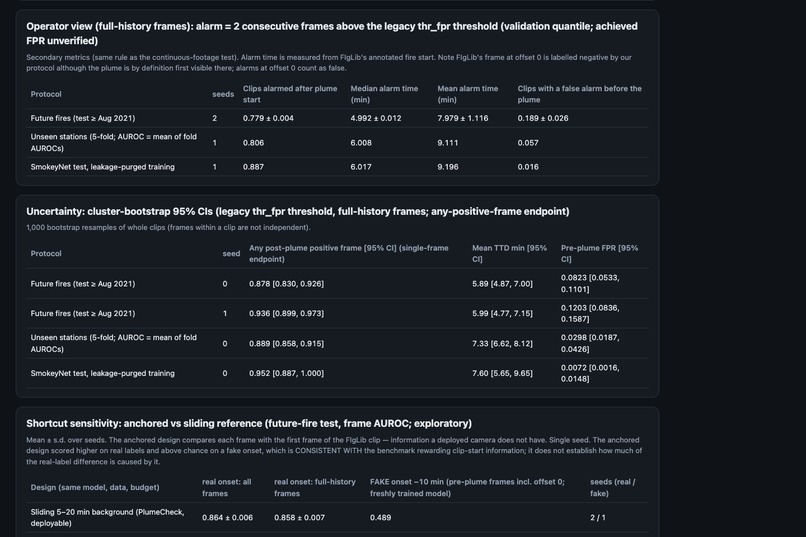Select the 'Shortcut sensitivity: anchored vs sliding reference' heading

click(249, 423)
